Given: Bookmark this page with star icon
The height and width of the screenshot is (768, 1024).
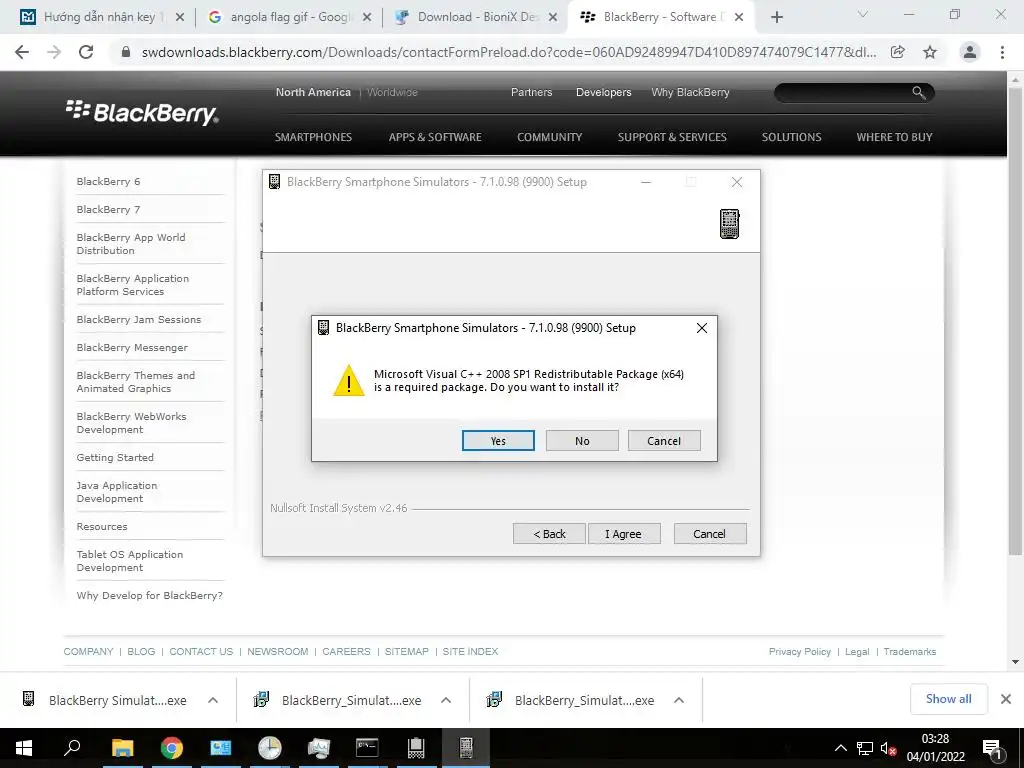Looking at the screenshot, I should pyautogui.click(x=930, y=52).
